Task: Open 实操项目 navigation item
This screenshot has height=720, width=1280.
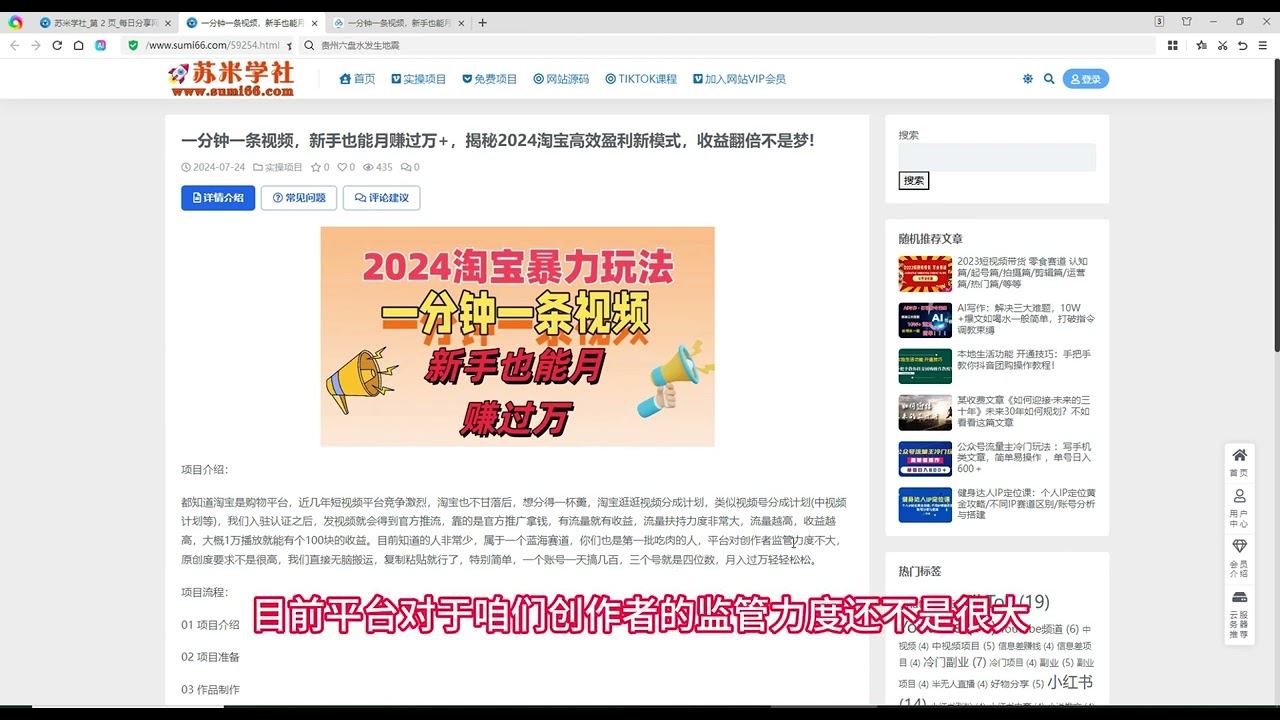Action: [x=419, y=79]
